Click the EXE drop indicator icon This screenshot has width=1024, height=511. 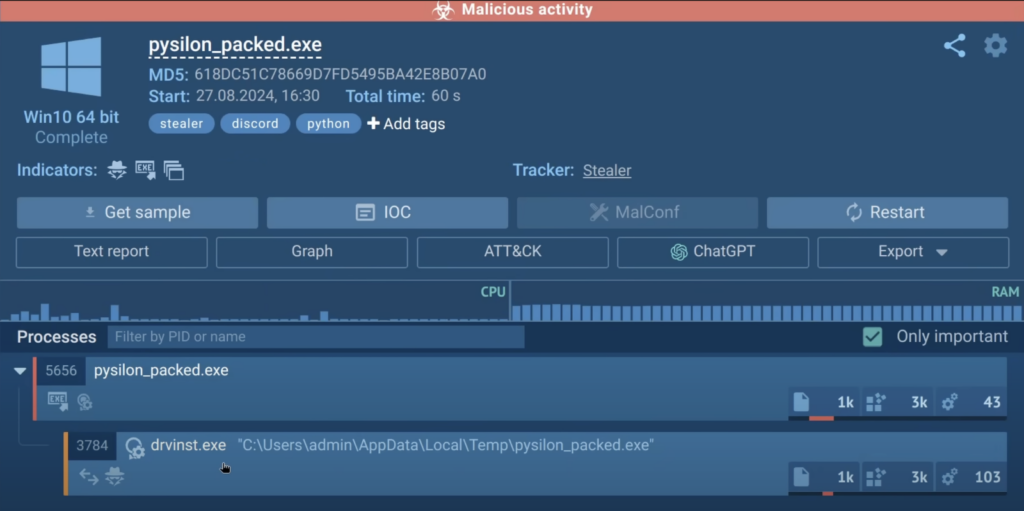click(146, 170)
